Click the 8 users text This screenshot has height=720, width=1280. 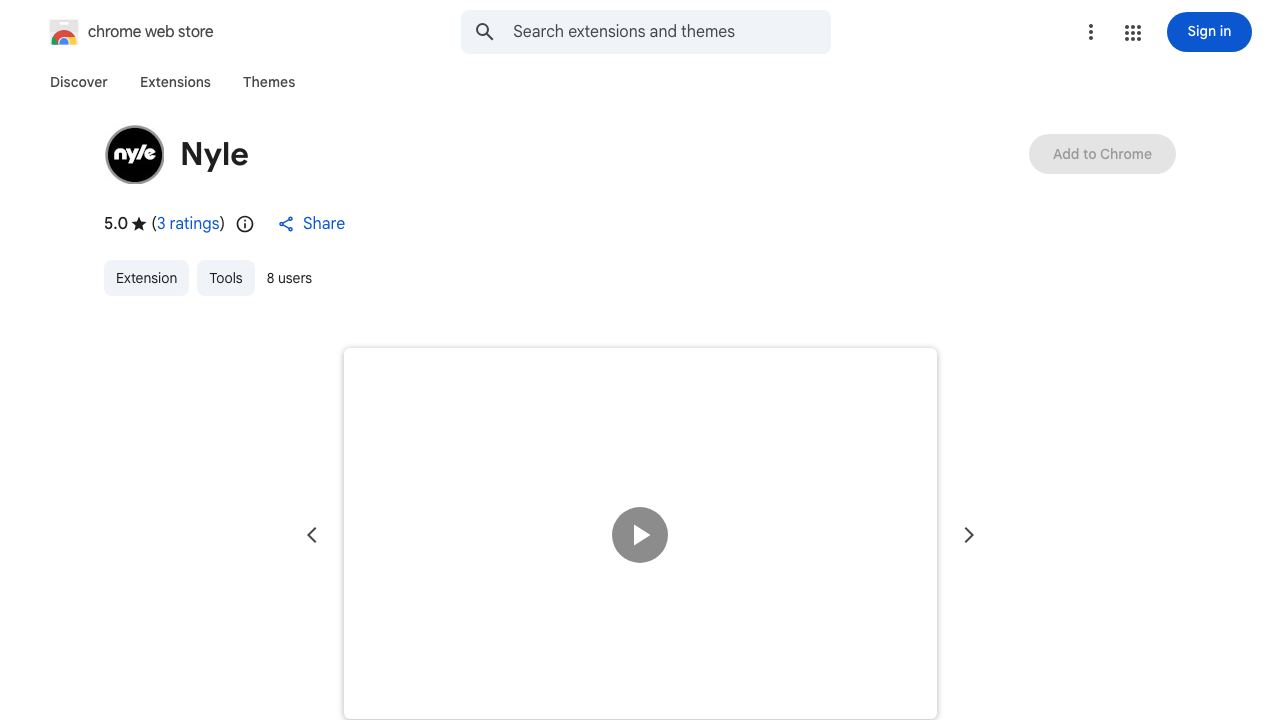coord(289,278)
